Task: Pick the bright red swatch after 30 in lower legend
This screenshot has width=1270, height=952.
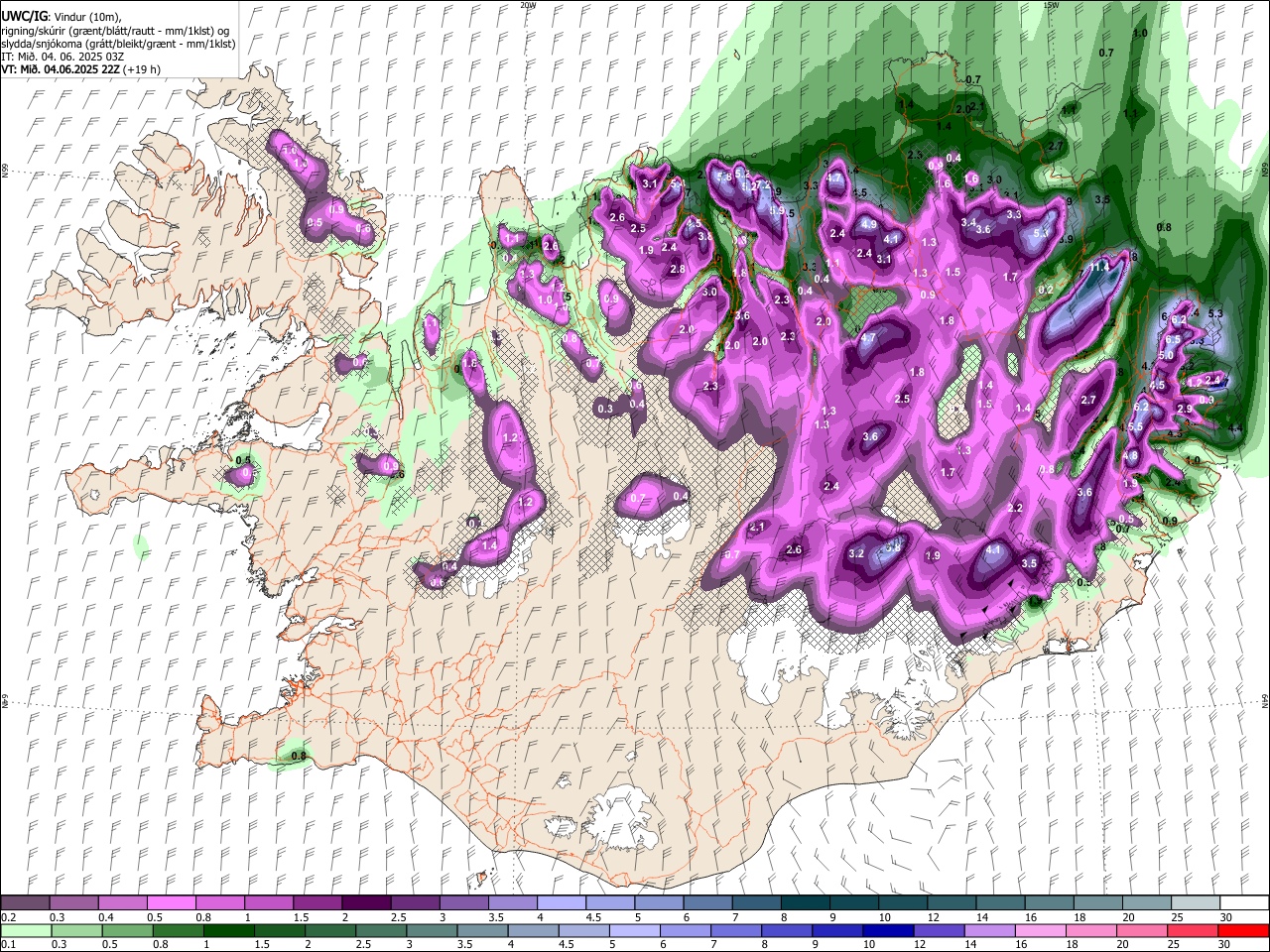Action: [1243, 930]
